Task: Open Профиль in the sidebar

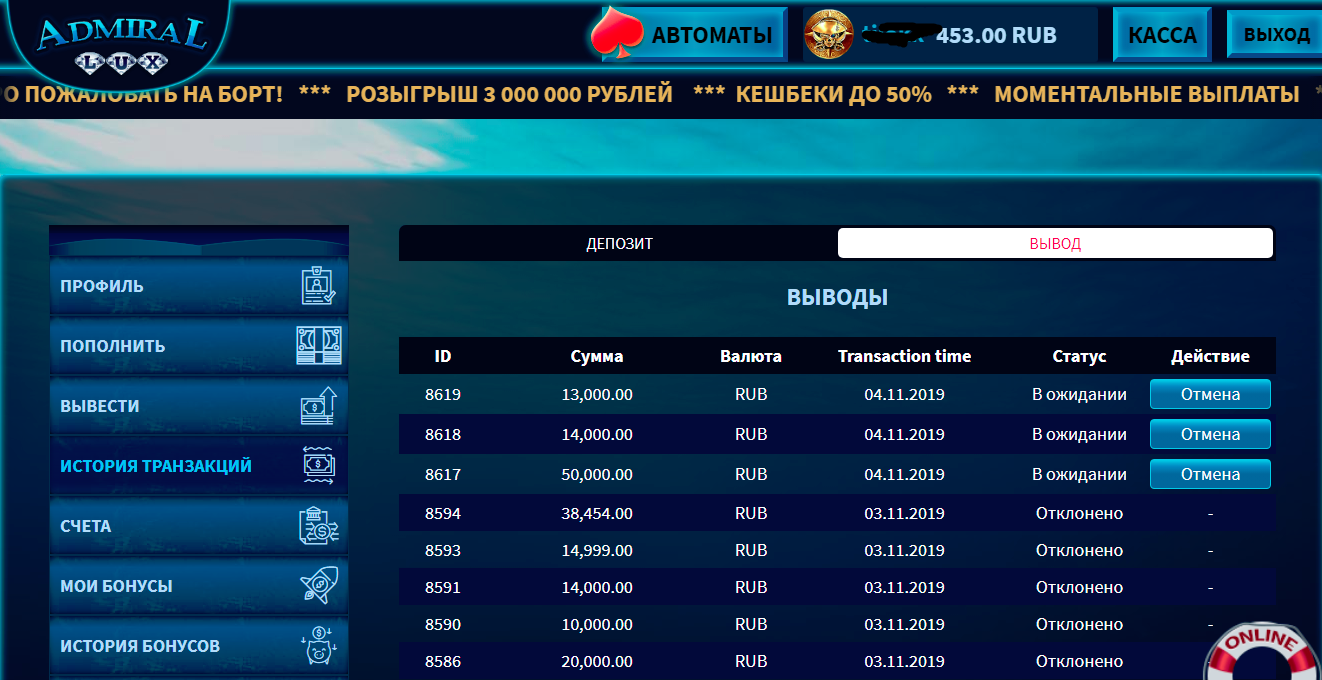Action: [199, 286]
